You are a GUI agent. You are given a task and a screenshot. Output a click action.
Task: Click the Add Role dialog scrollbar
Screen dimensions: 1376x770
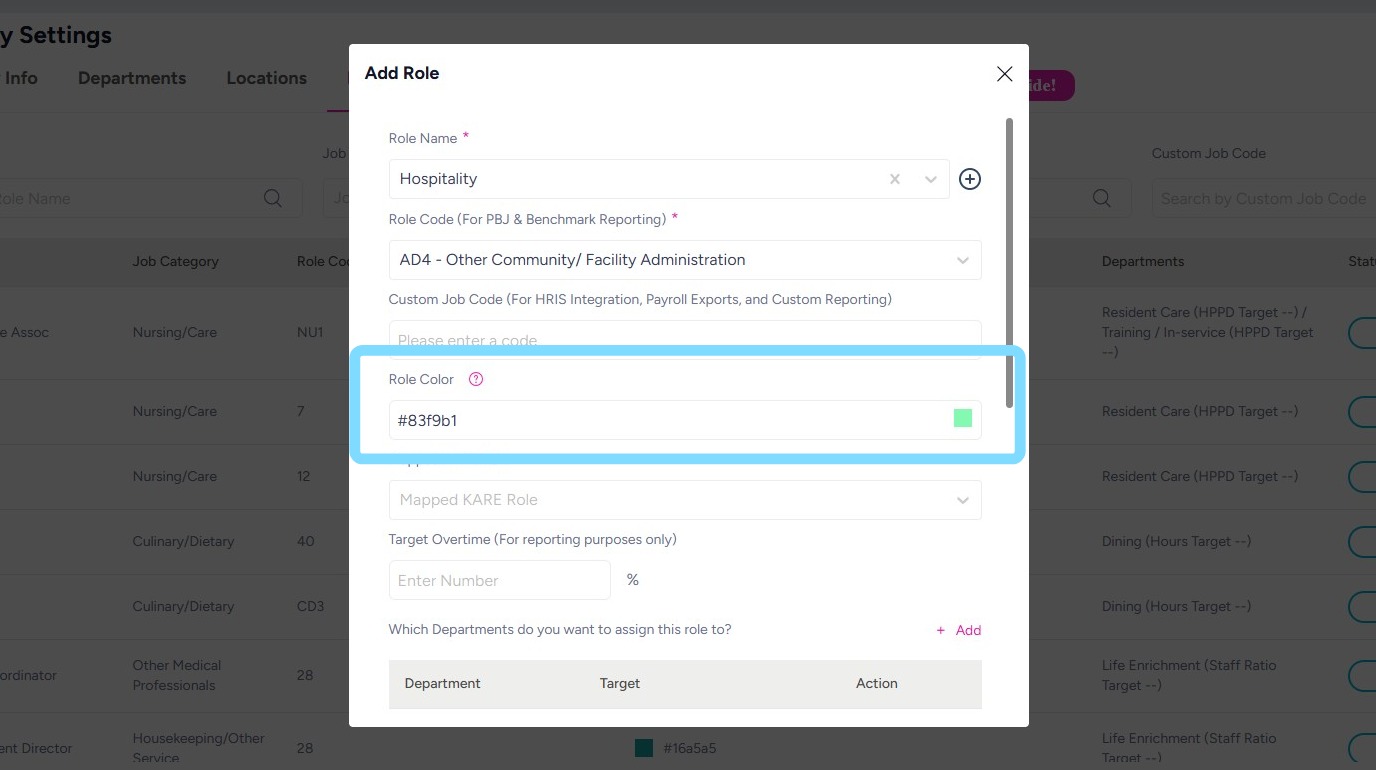point(1009,262)
